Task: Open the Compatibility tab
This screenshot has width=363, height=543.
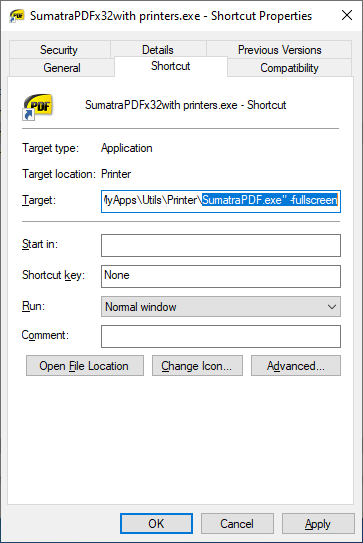Action: point(289,68)
